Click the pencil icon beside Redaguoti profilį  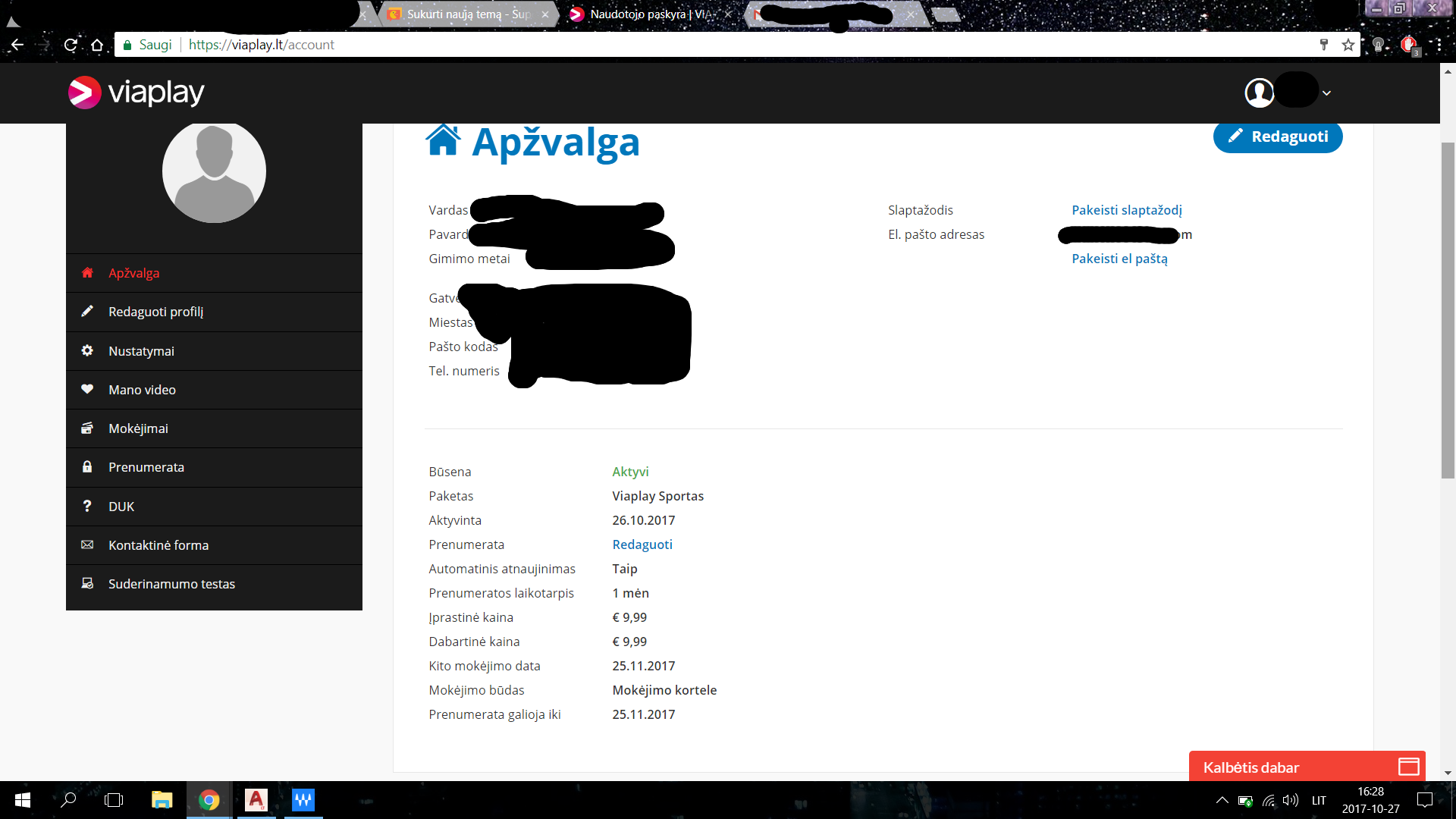click(87, 311)
